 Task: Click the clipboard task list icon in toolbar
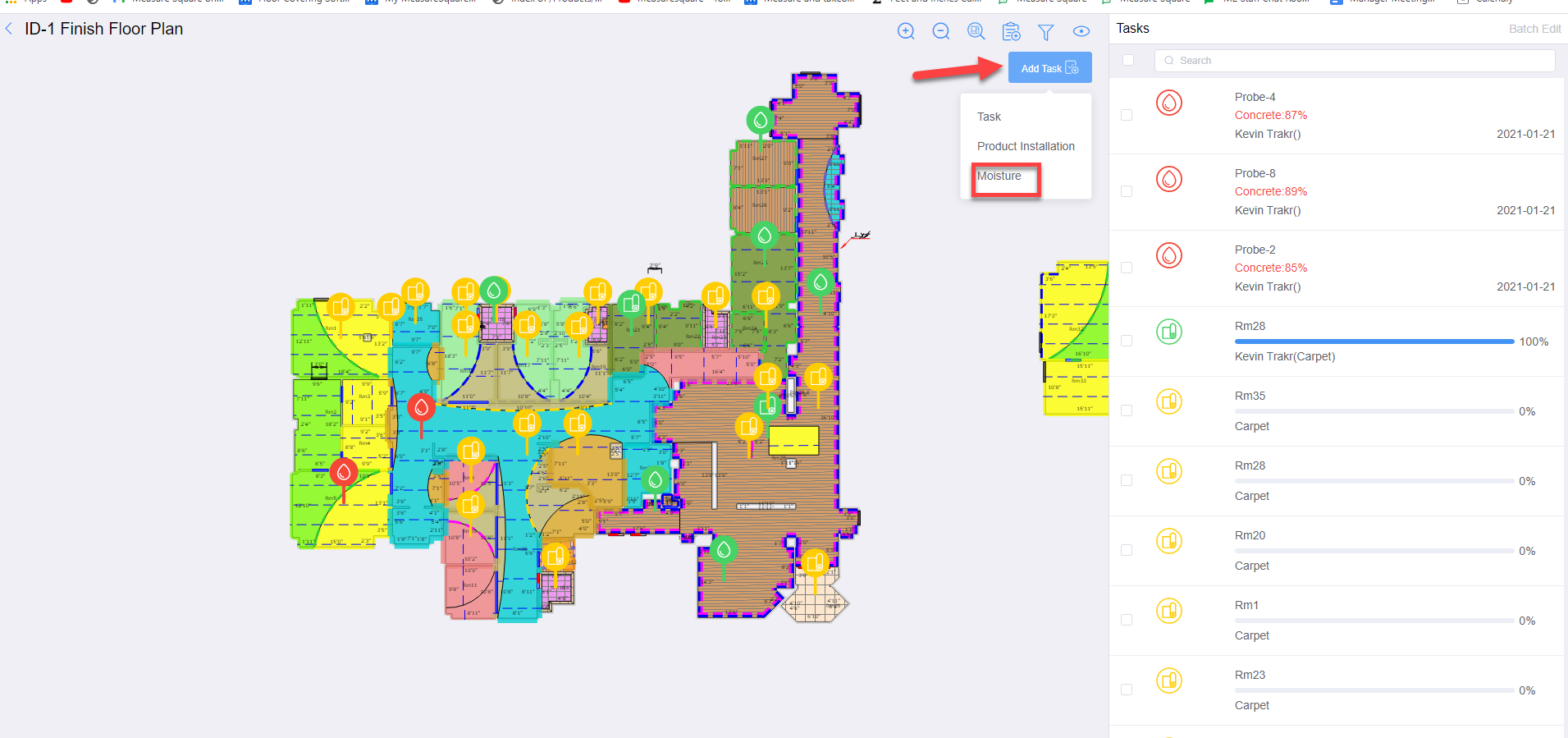tap(1011, 31)
